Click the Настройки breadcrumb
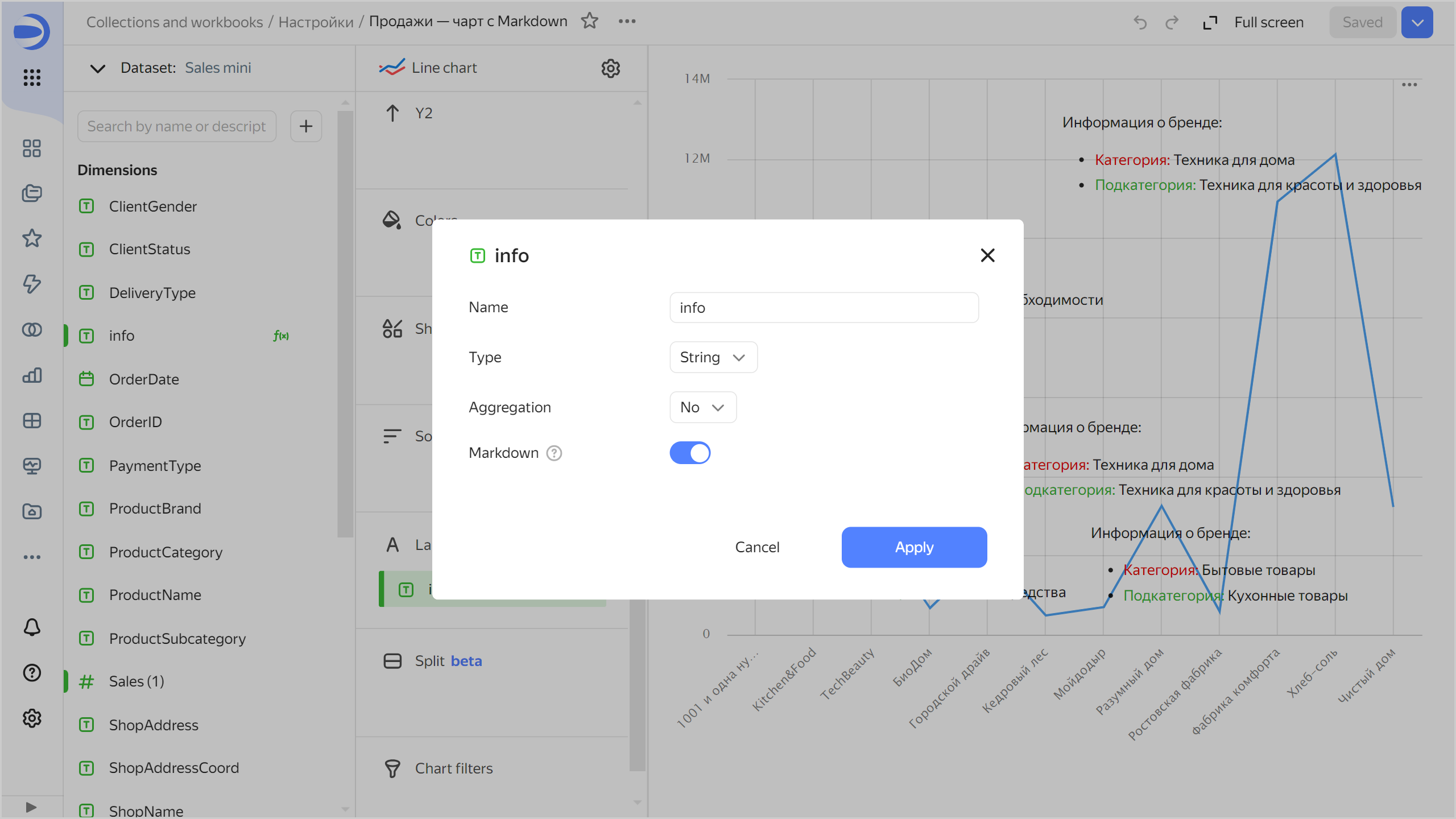Viewport: 1456px width, 819px height. 316,22
